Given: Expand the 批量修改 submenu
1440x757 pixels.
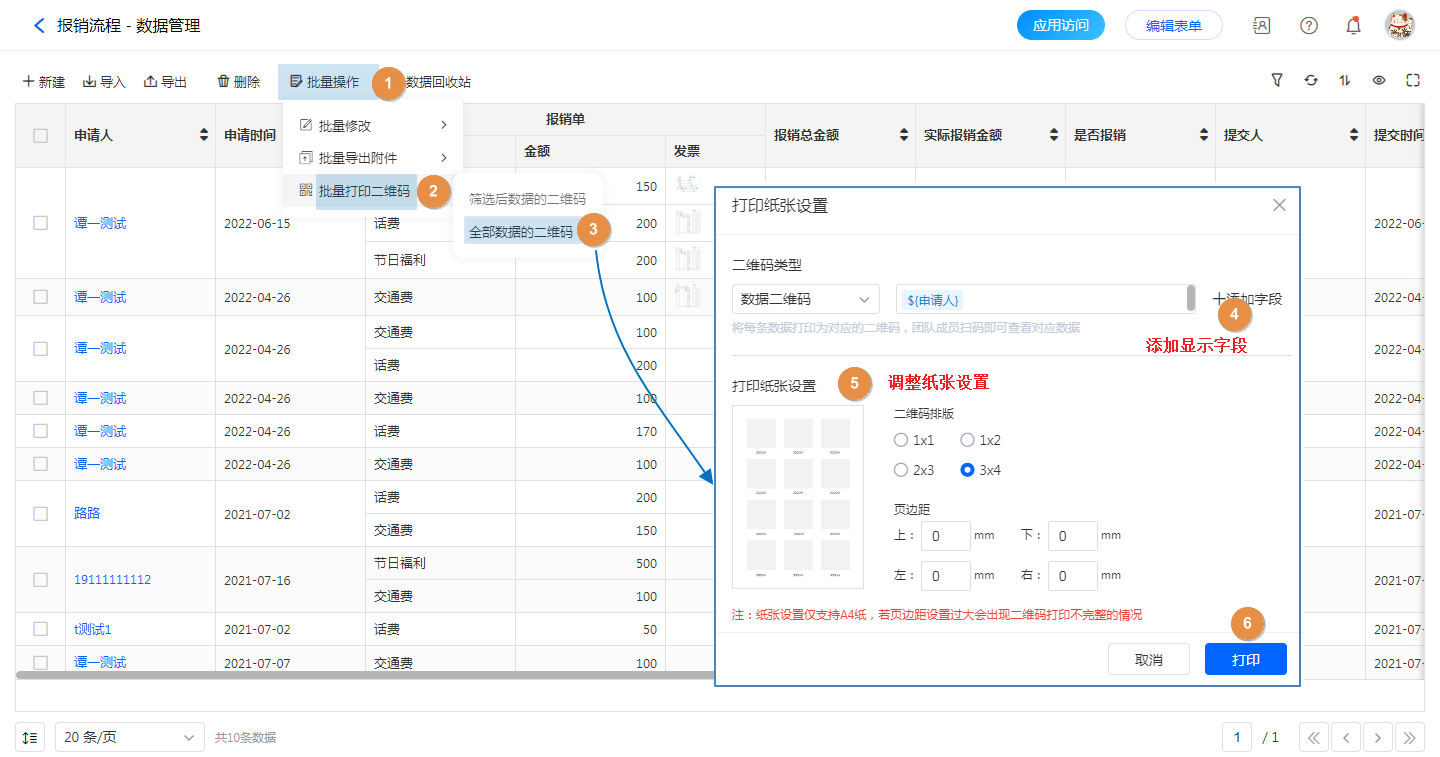Looking at the screenshot, I should (x=372, y=126).
